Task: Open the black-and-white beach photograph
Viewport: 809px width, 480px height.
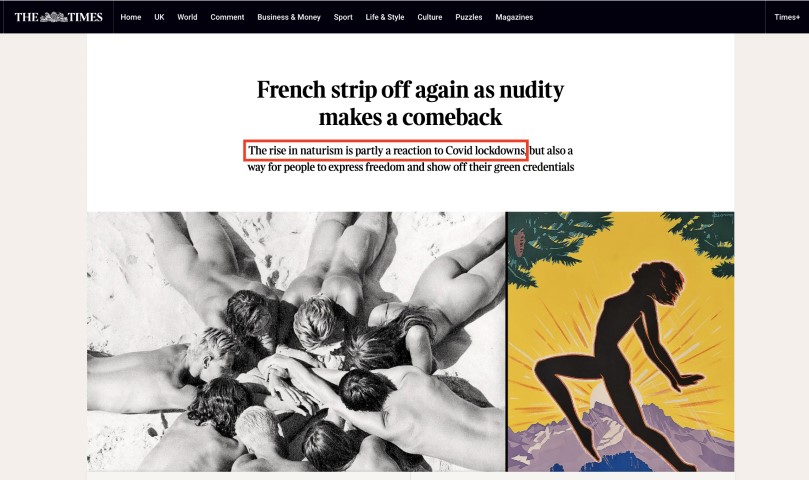Action: [x=296, y=341]
